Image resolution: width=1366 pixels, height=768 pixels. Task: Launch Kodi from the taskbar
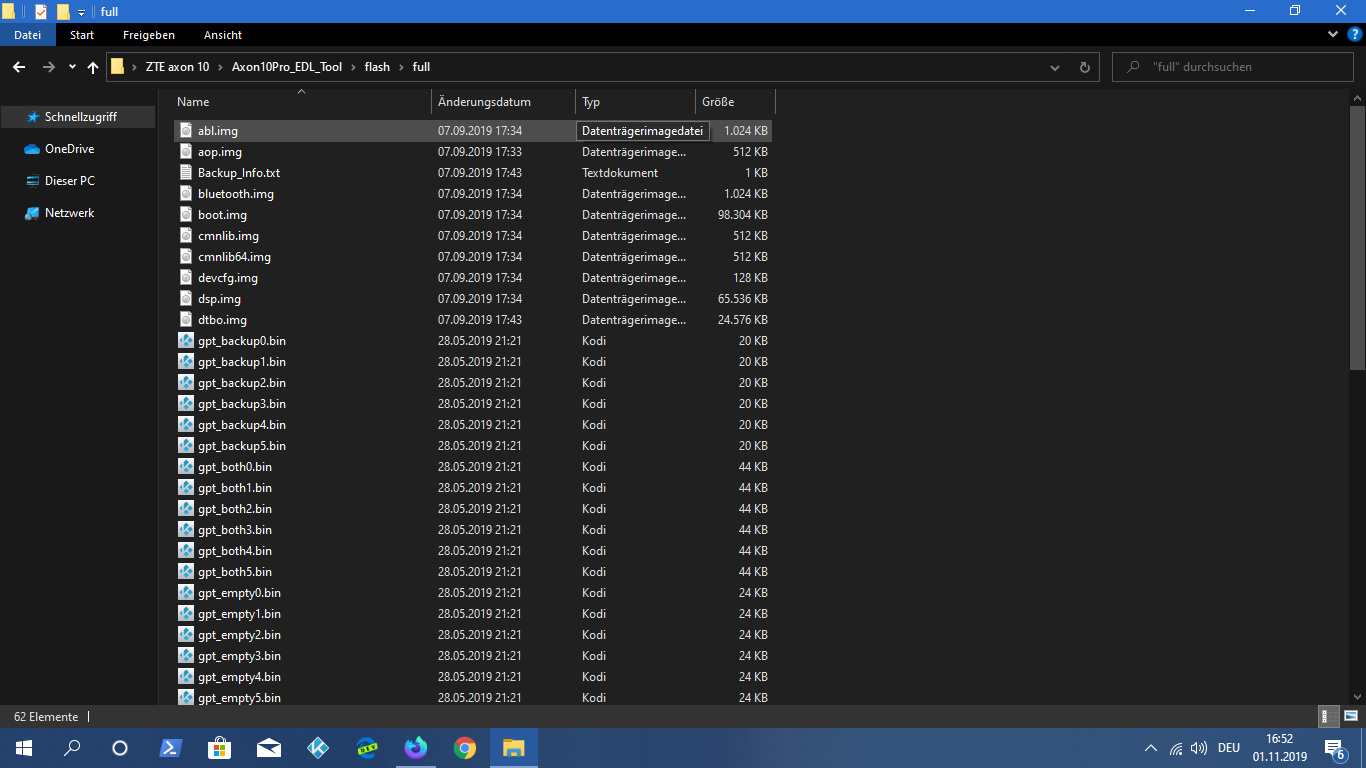(318, 748)
